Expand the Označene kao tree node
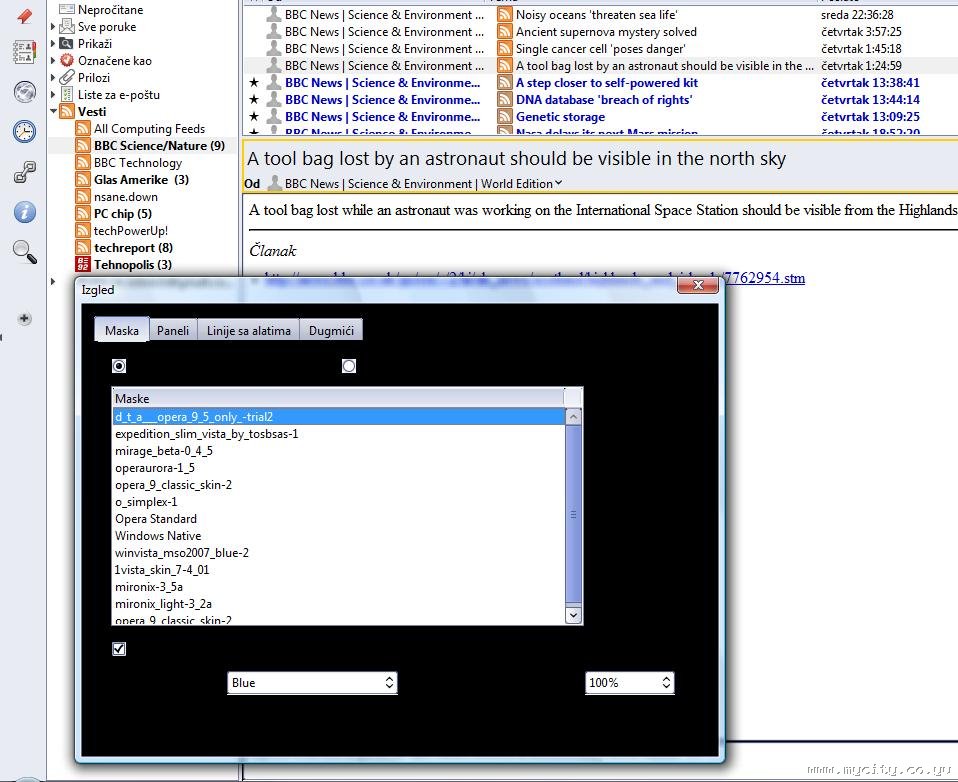The height and width of the screenshot is (782, 958). coord(53,60)
